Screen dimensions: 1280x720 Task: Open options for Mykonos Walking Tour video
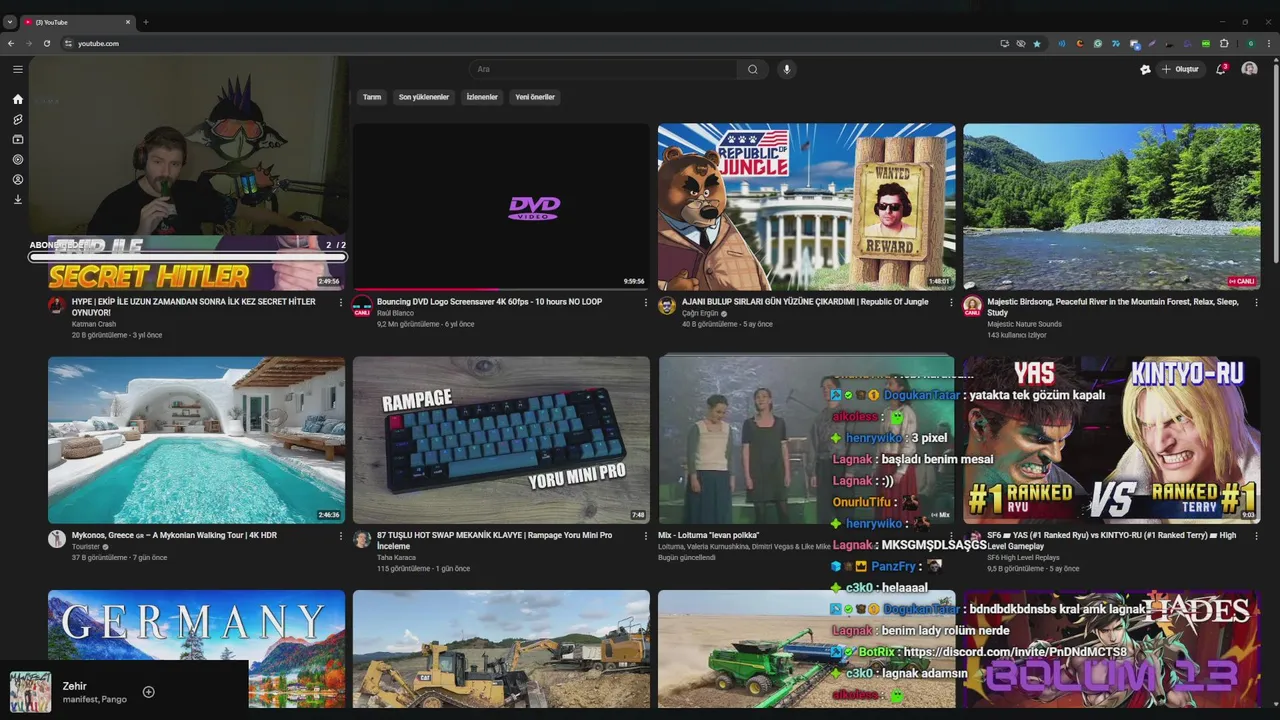340,536
